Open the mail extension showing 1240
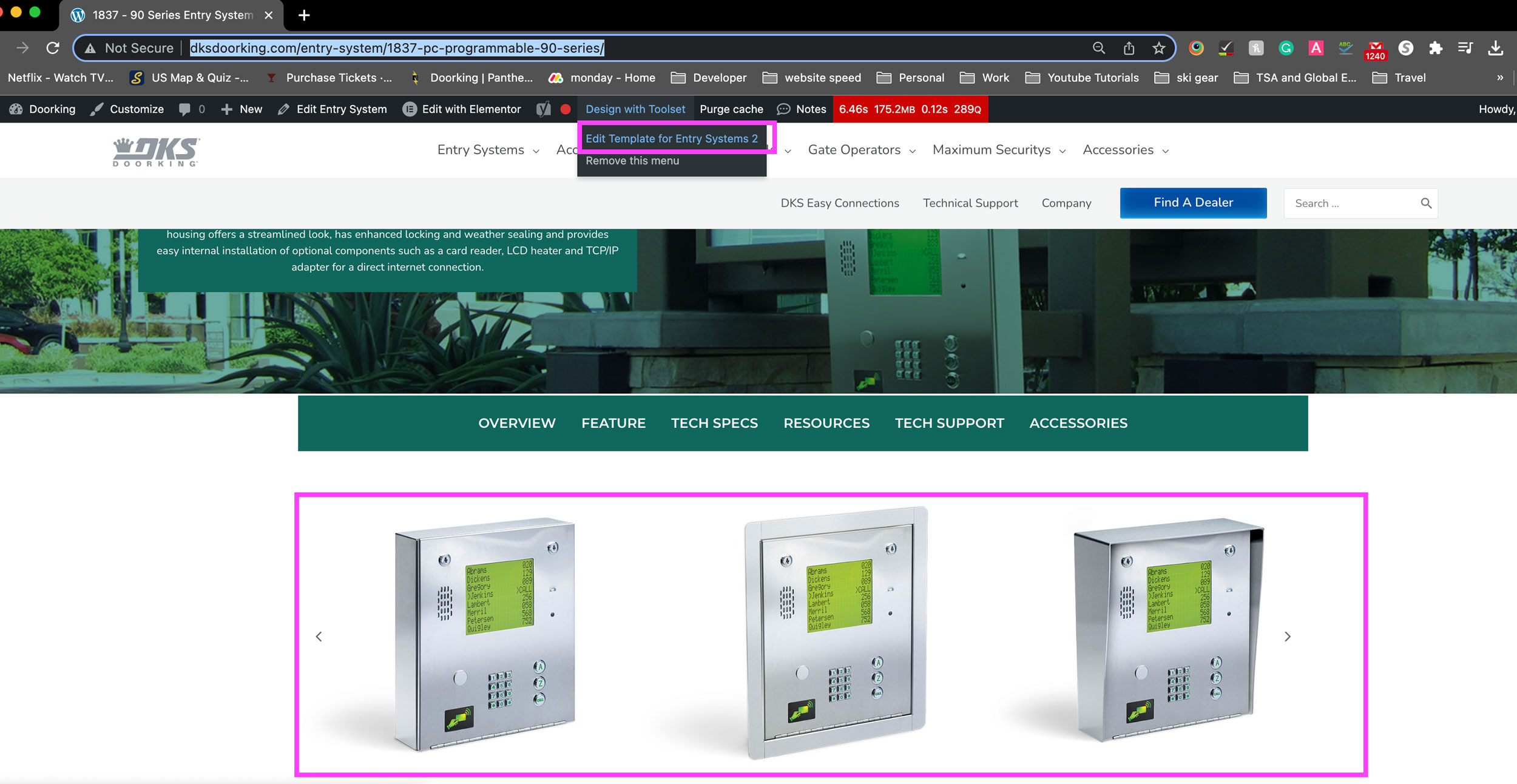Screen dimensions: 1517x784 (1375, 50)
